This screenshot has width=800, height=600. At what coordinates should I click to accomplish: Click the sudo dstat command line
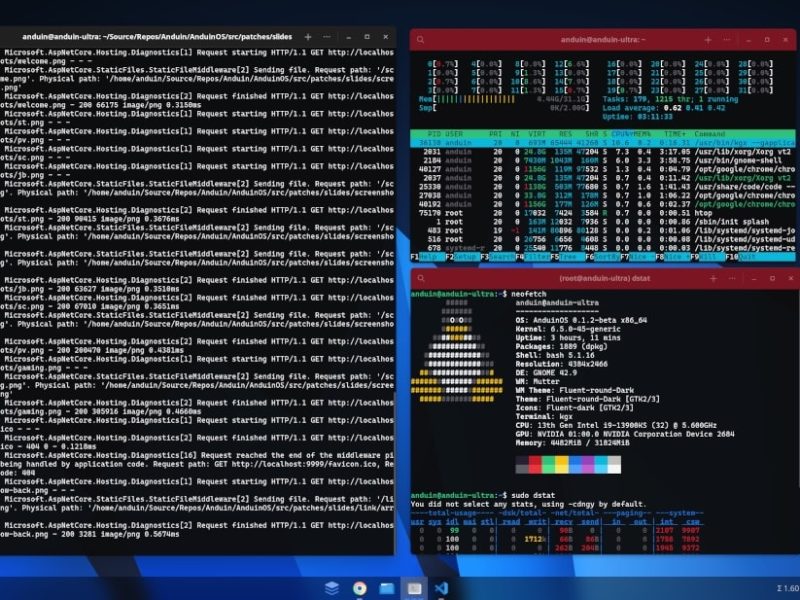(483, 495)
